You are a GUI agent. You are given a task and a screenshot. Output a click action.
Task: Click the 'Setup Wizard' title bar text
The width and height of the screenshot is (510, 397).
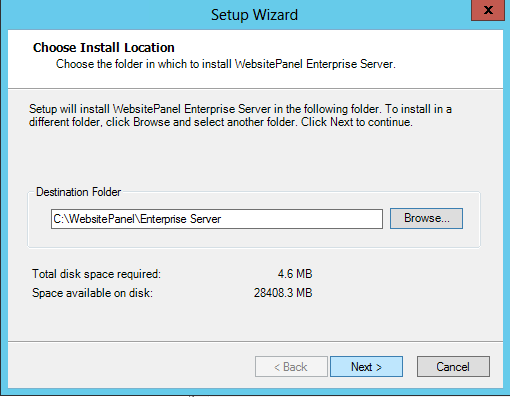254,15
